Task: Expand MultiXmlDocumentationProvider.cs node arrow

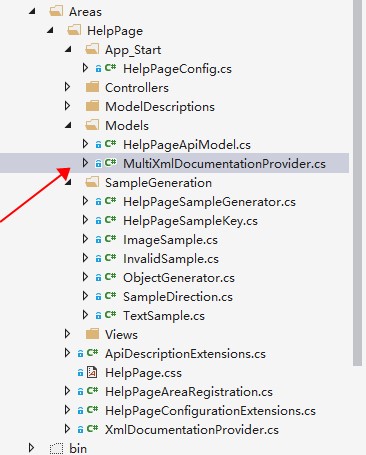Action: coord(85,163)
